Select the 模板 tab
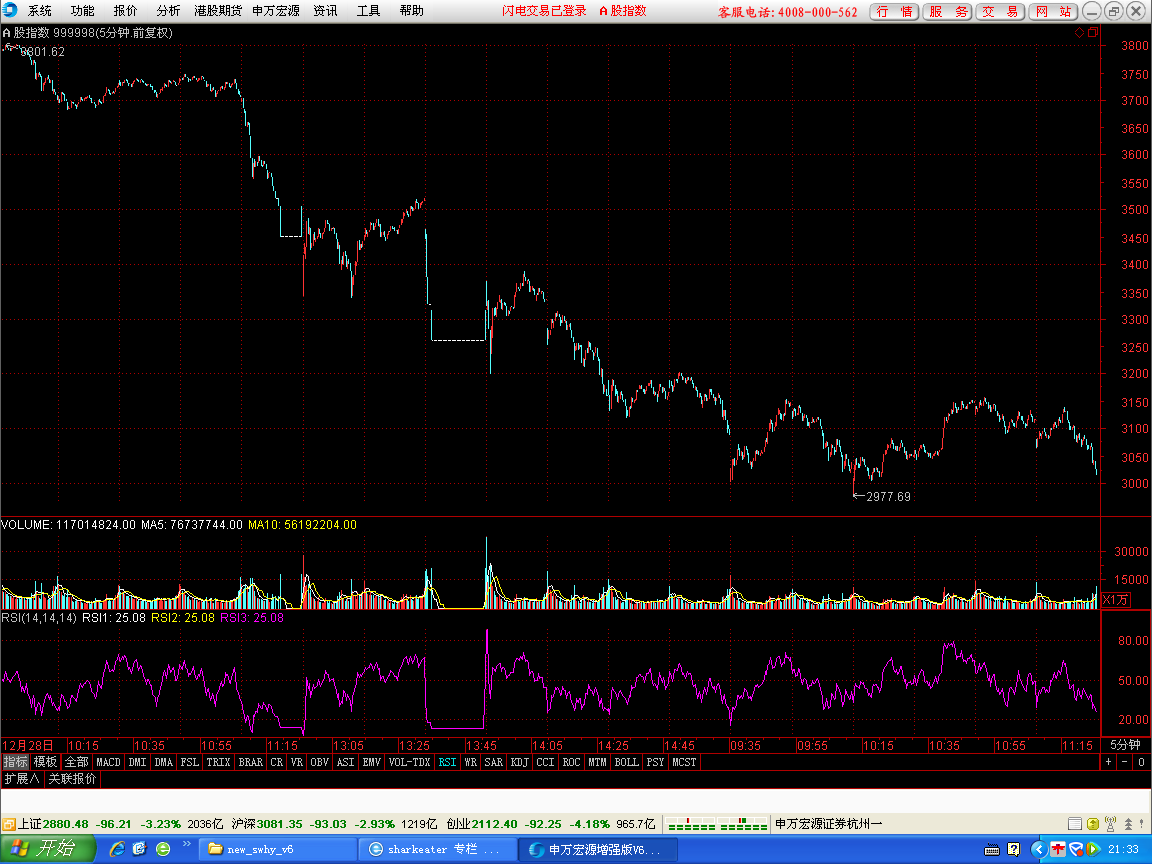The height and width of the screenshot is (864, 1152). 45,762
